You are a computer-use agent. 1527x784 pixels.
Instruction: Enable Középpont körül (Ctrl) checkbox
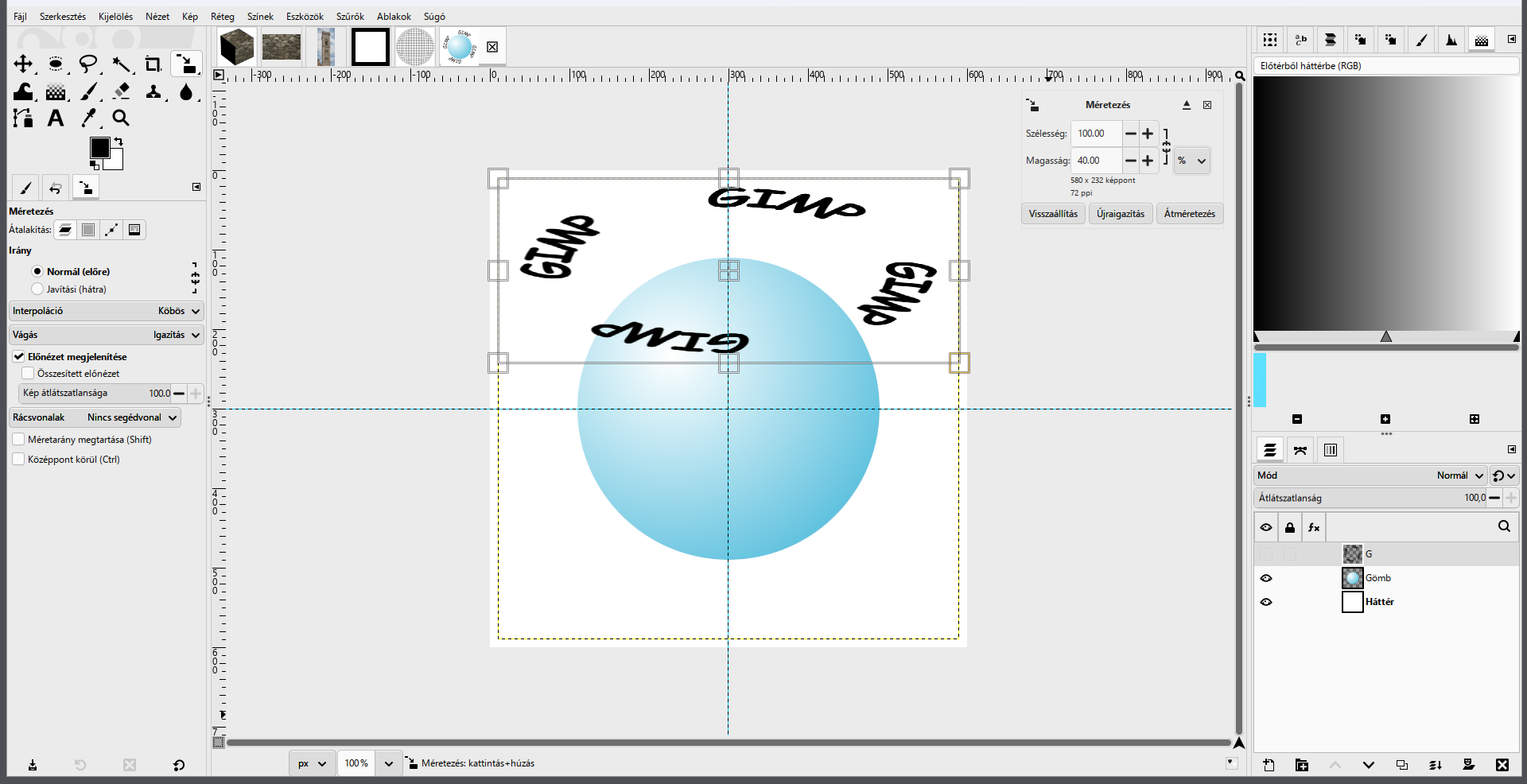click(18, 460)
